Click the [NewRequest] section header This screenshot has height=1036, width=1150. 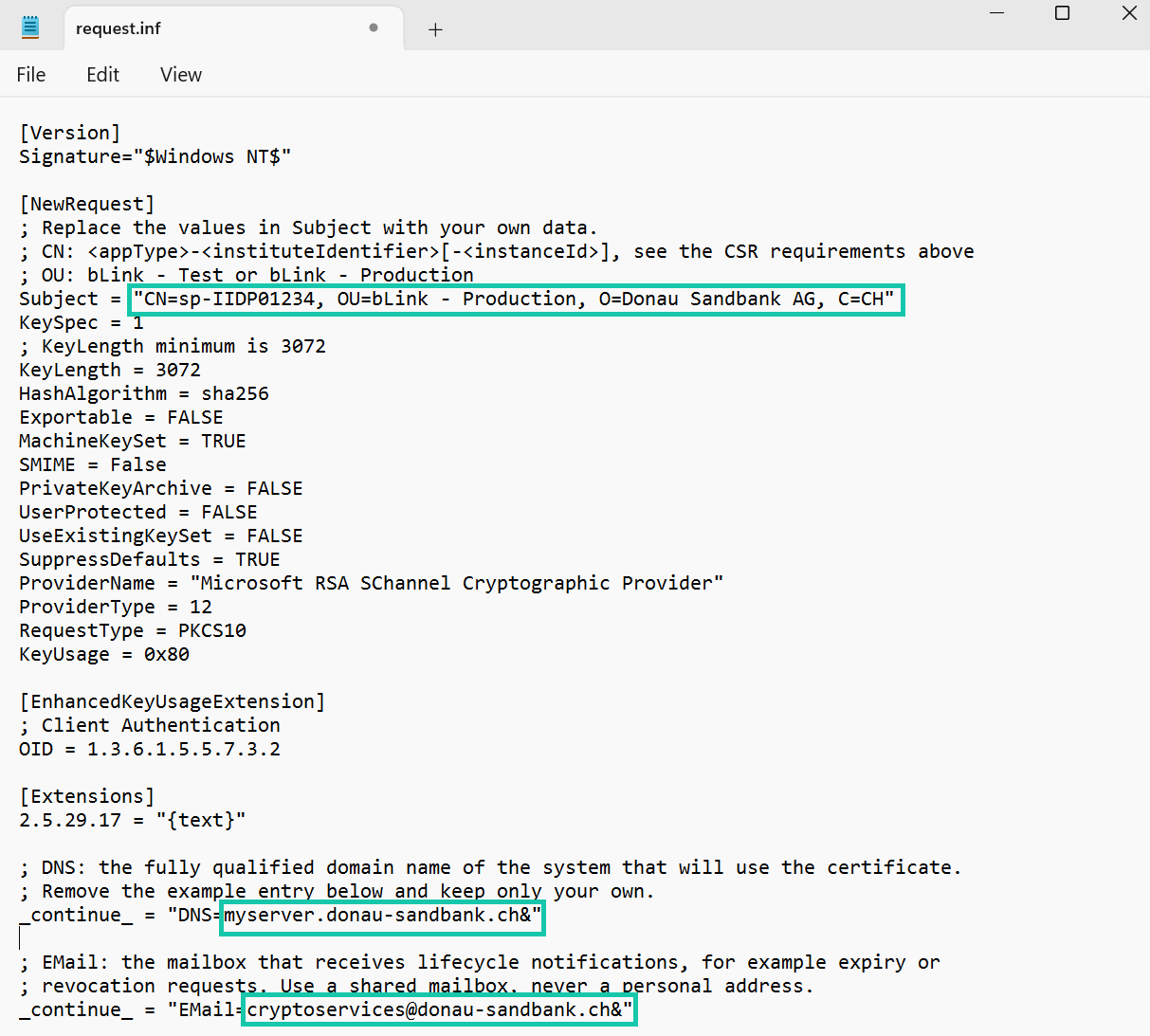point(87,204)
